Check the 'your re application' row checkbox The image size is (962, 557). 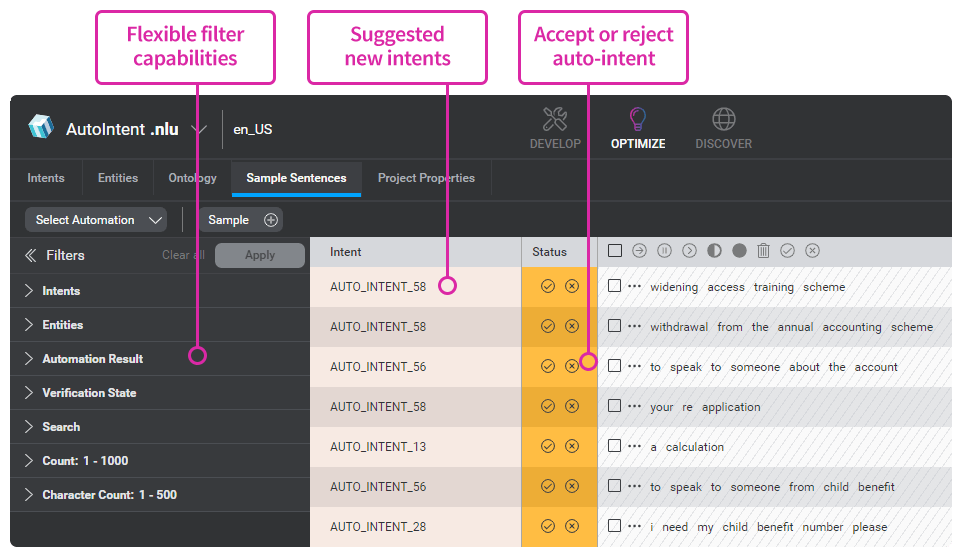(614, 405)
